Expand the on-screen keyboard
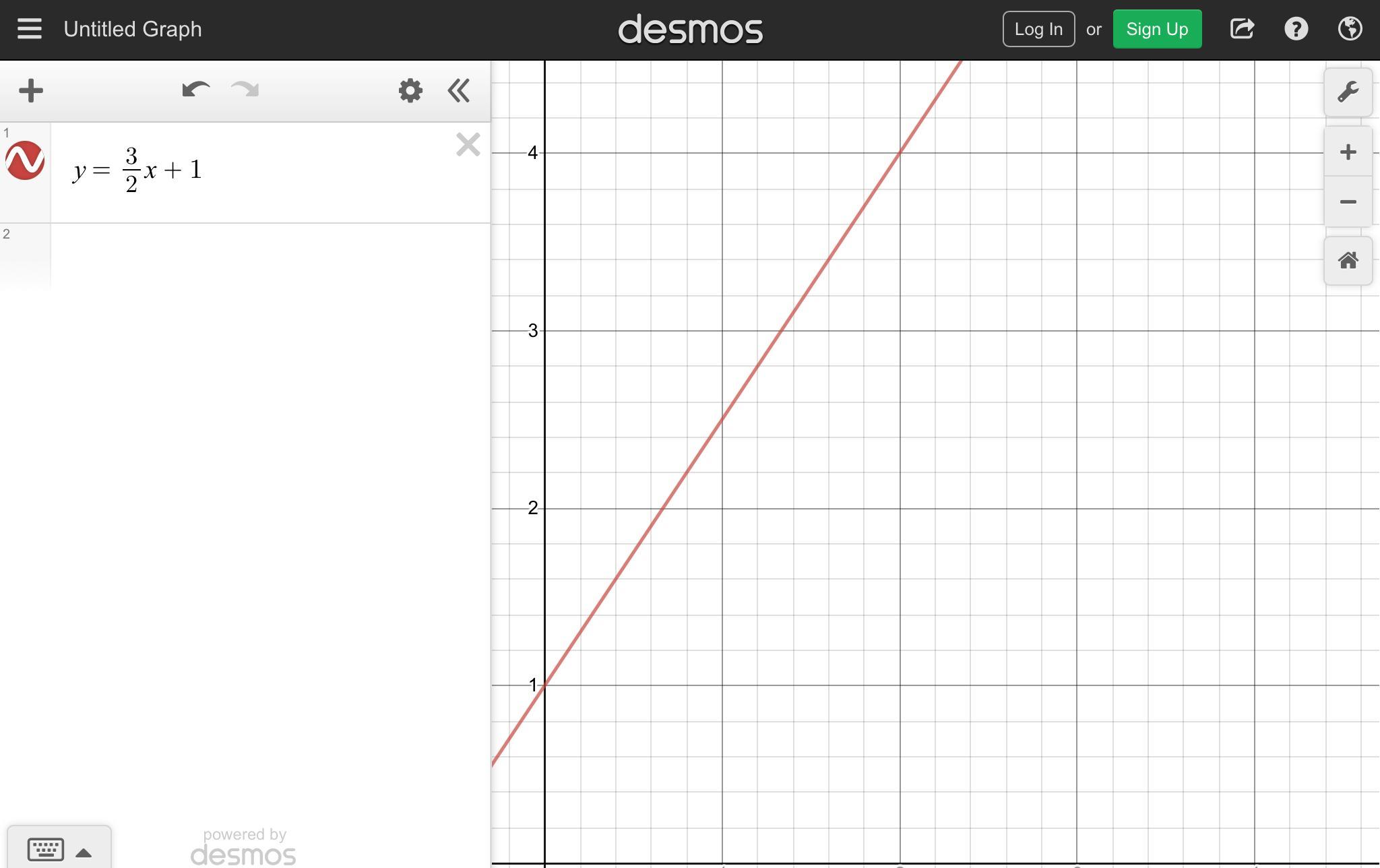Image resolution: width=1380 pixels, height=868 pixels. (59, 849)
